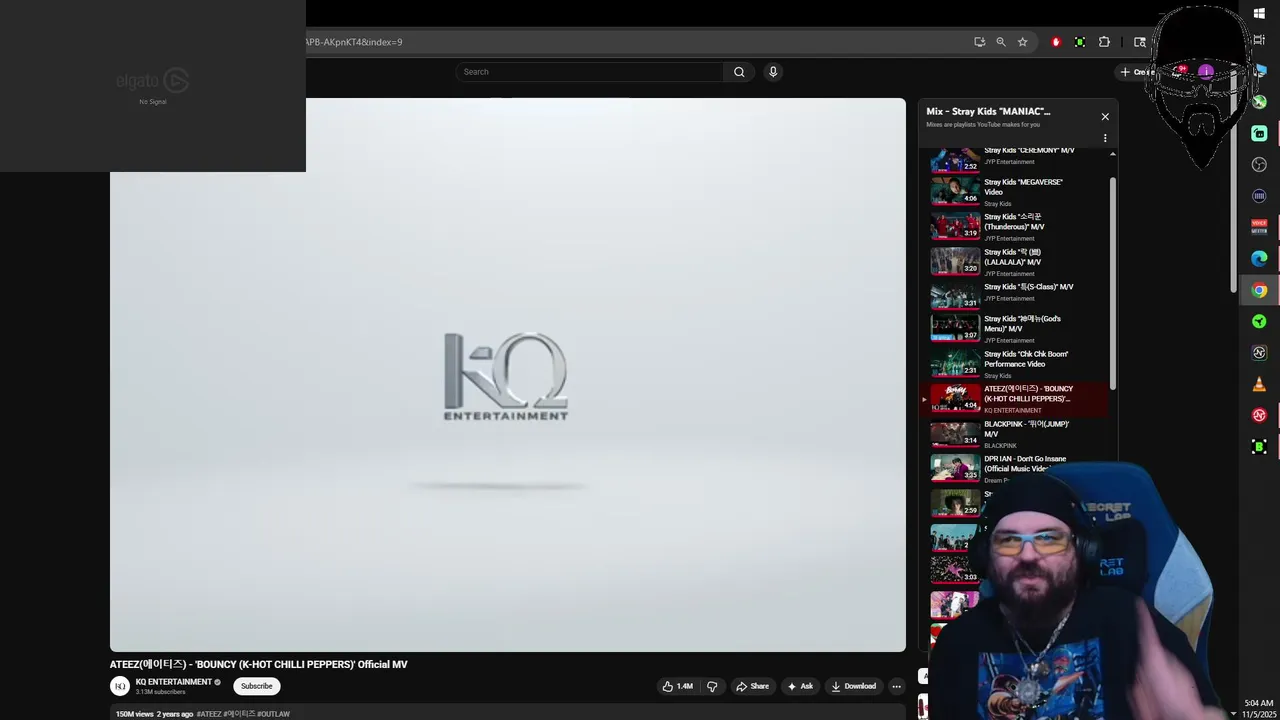Focus the YouTube search input field

[590, 72]
